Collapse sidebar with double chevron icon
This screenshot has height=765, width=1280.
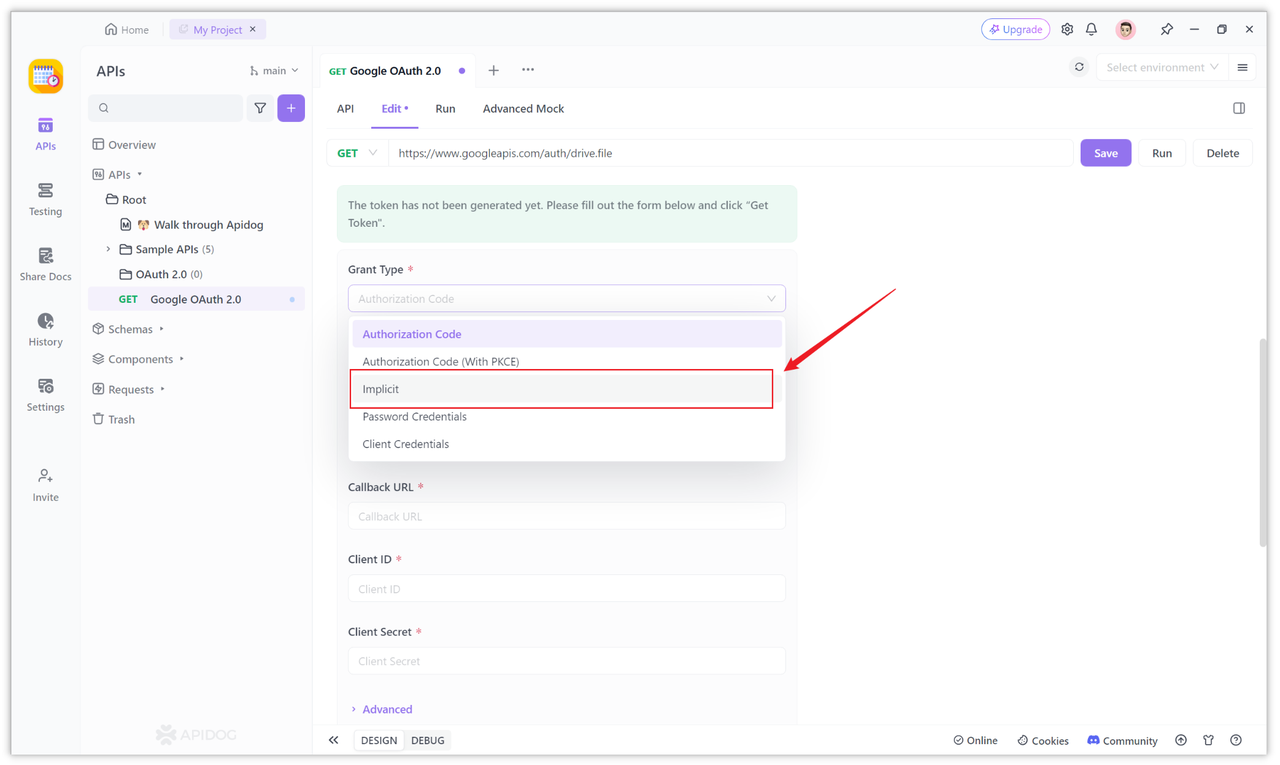[334, 740]
